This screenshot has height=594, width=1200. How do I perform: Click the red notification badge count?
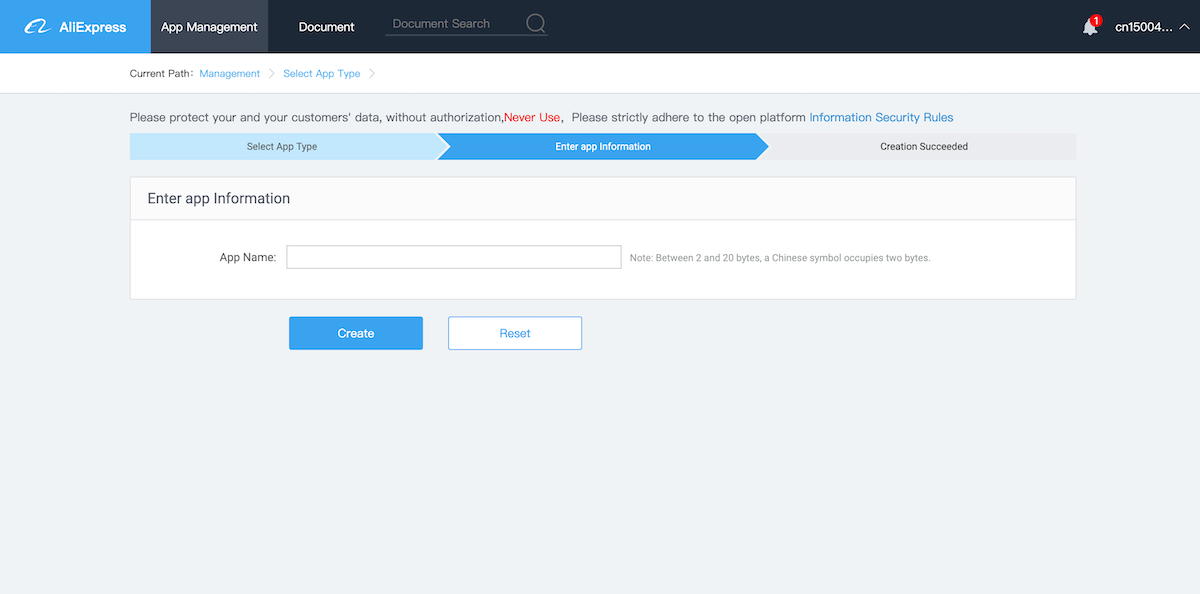point(1096,20)
